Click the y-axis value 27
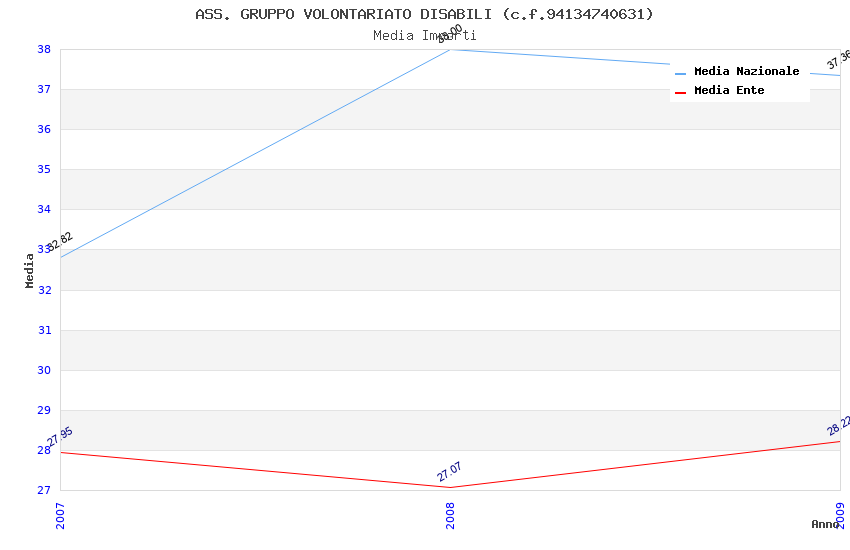850x550 pixels. coord(44,490)
